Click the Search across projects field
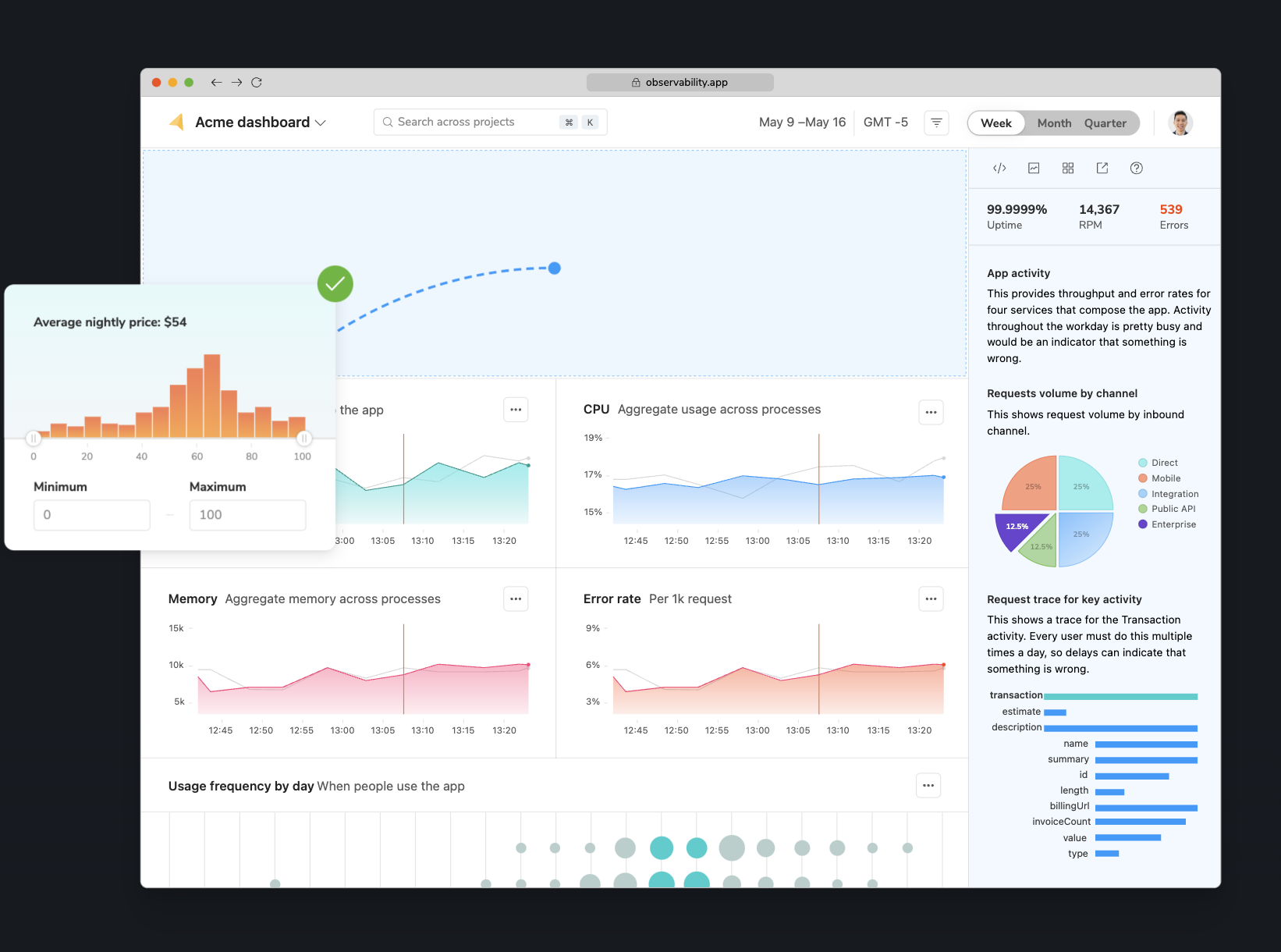The width and height of the screenshot is (1281, 952). pyautogui.click(x=490, y=122)
